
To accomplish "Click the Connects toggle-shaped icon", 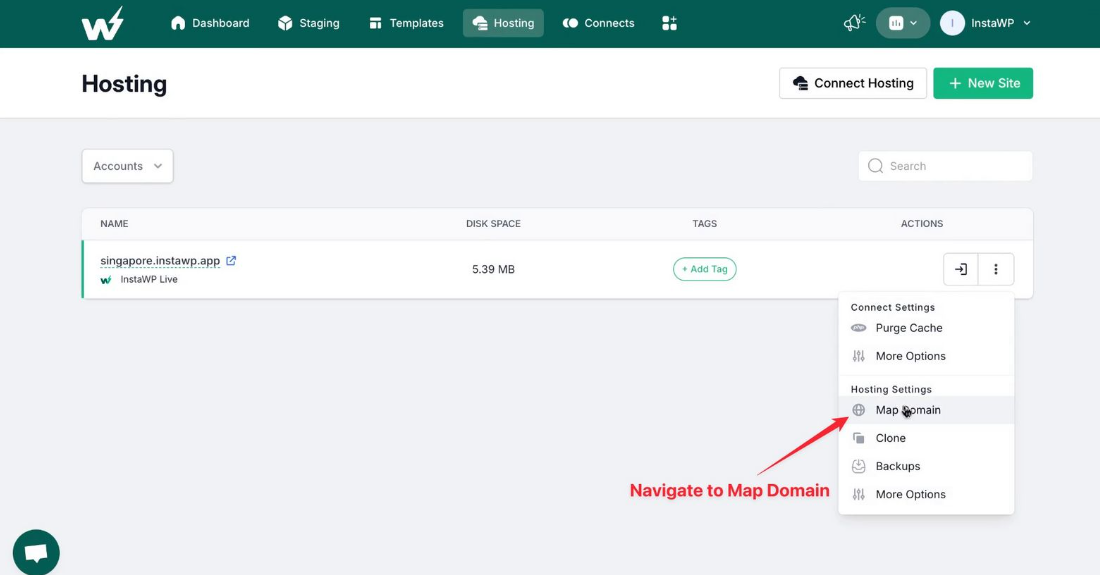I will (x=570, y=23).
